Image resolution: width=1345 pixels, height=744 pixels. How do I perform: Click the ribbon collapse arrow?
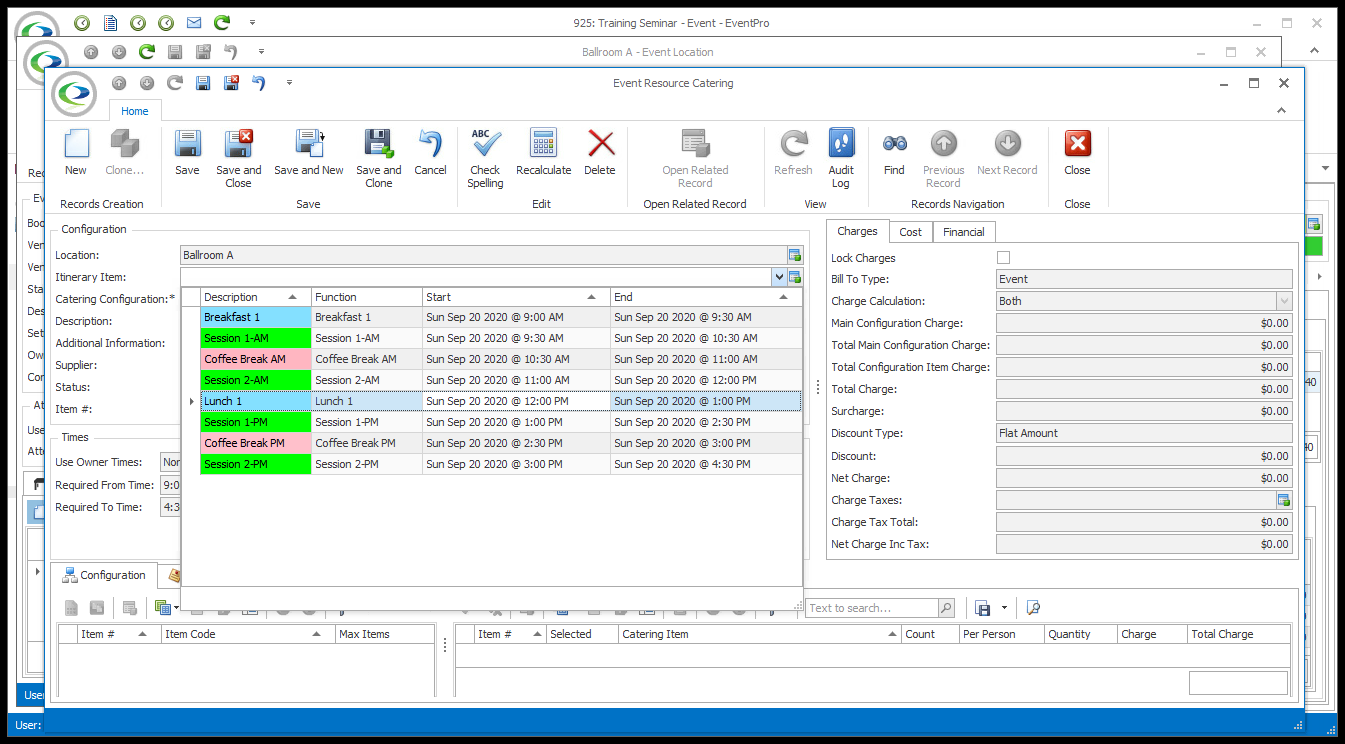pos(1284,111)
